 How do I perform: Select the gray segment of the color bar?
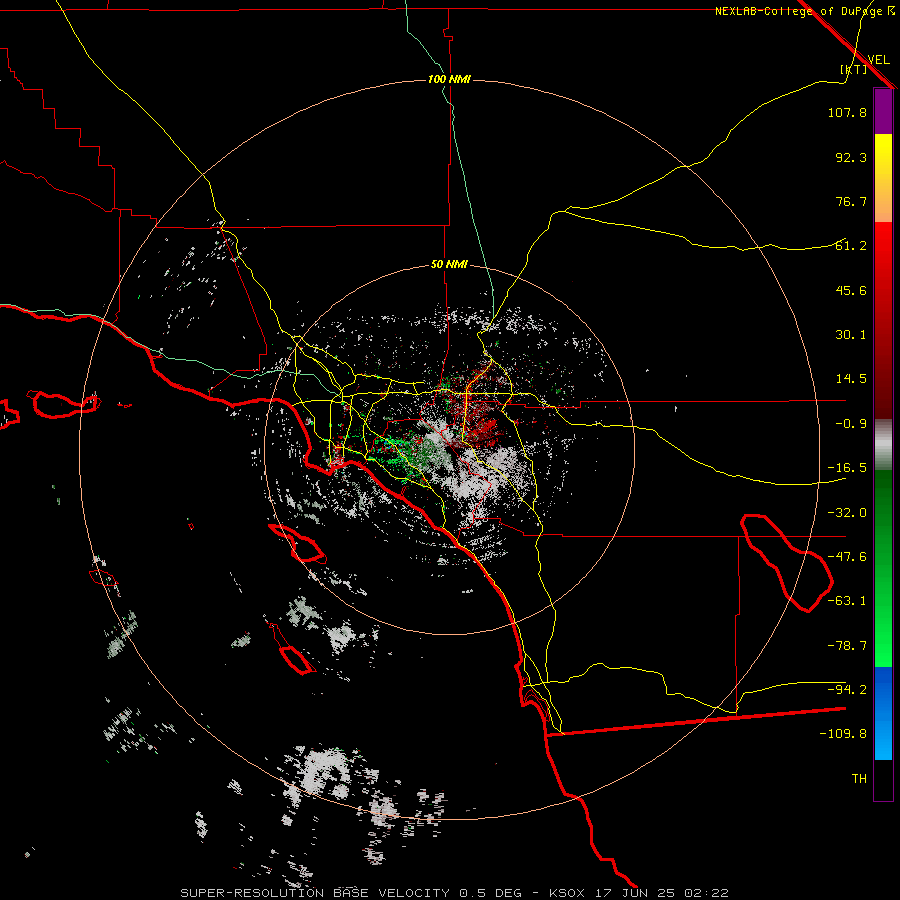click(883, 445)
